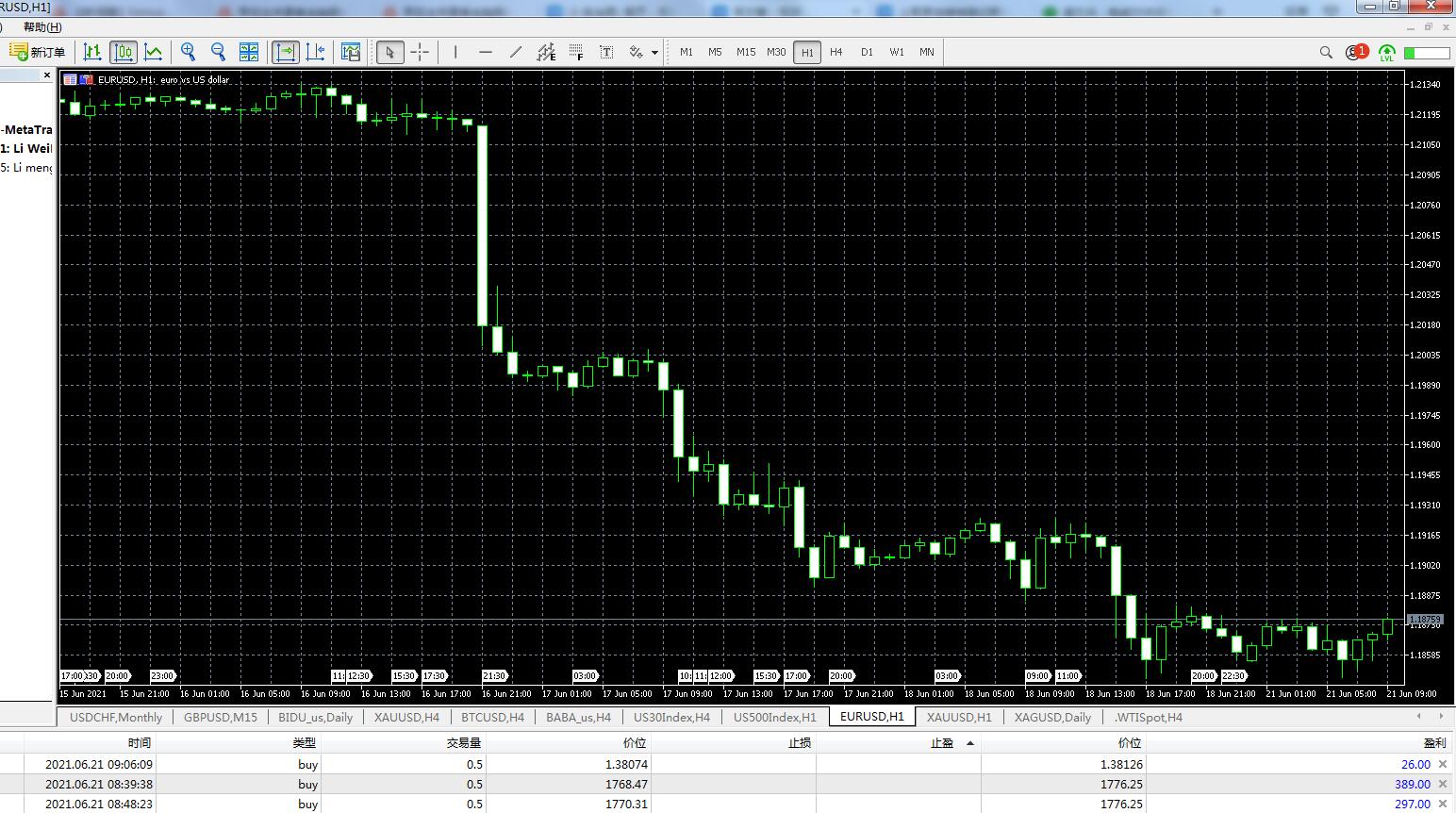
Task: Zoom out of the chart
Action: [x=219, y=52]
